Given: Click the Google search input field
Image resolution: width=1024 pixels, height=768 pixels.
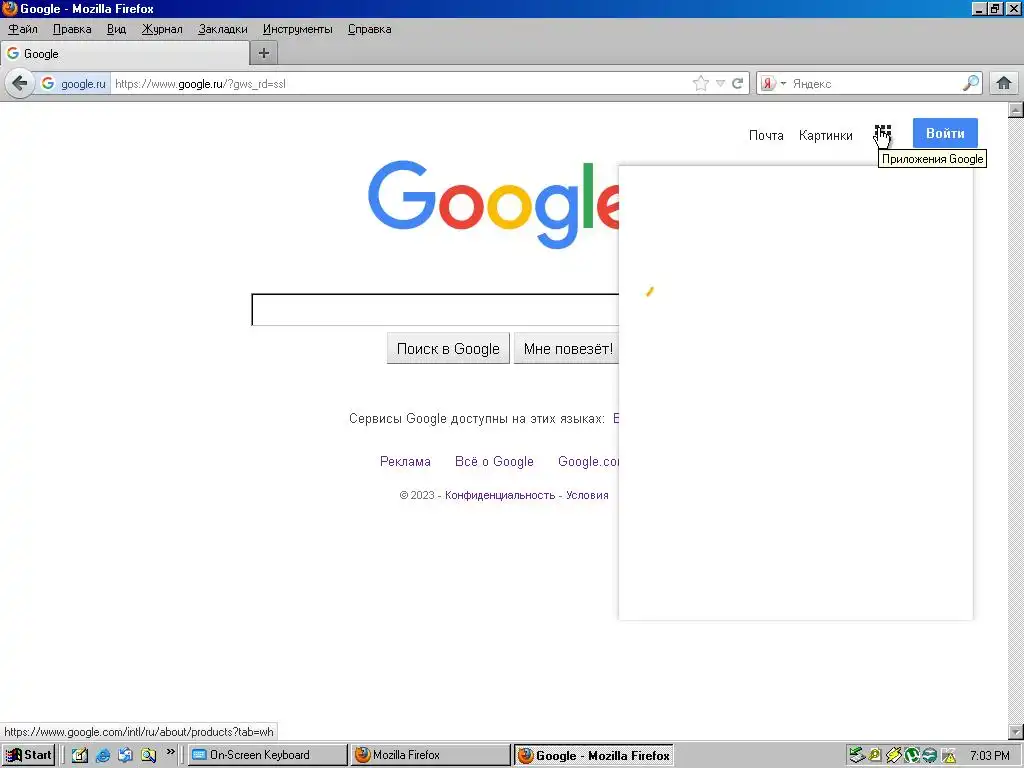Looking at the screenshot, I should 435,310.
